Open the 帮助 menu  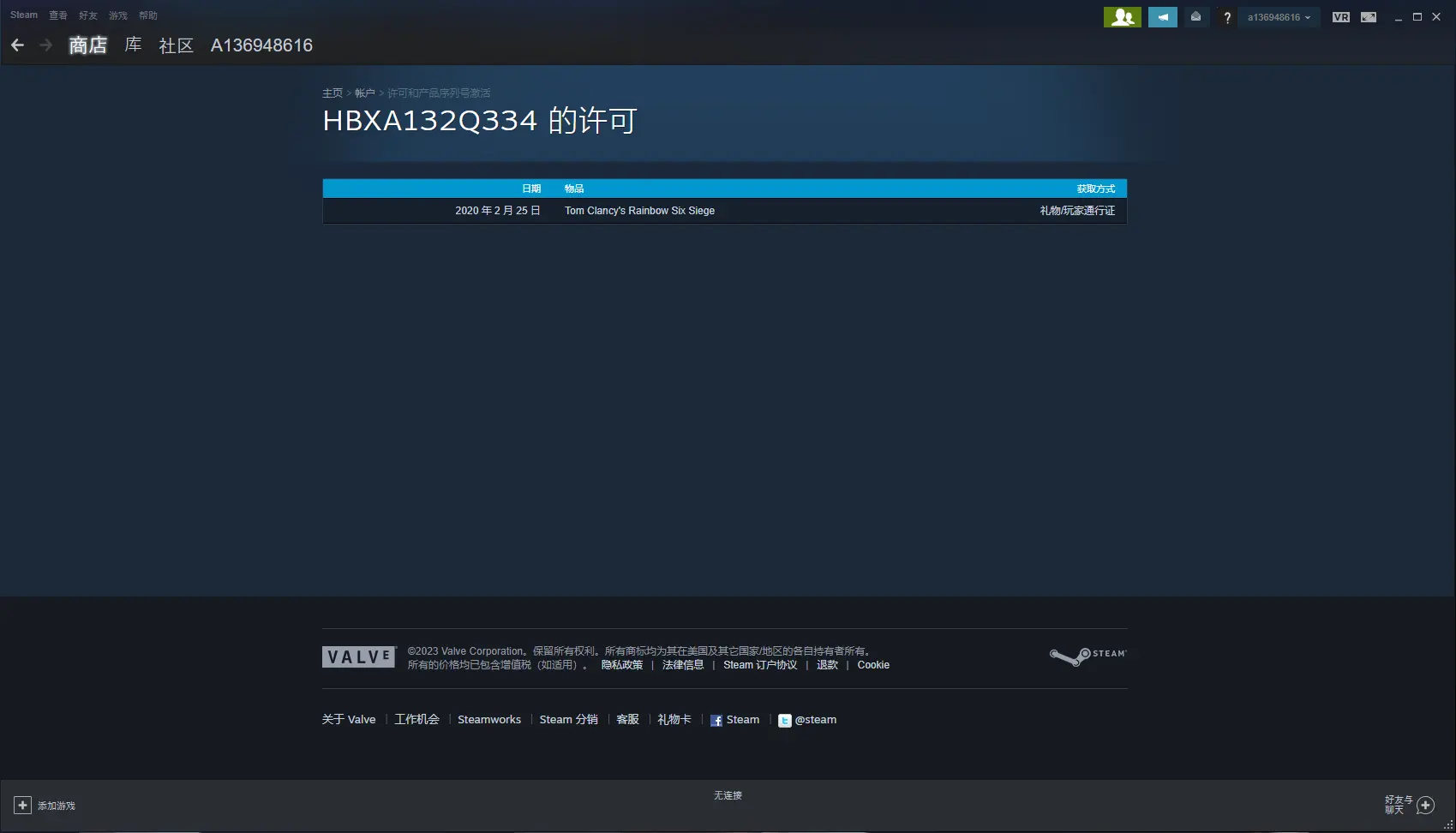(148, 15)
